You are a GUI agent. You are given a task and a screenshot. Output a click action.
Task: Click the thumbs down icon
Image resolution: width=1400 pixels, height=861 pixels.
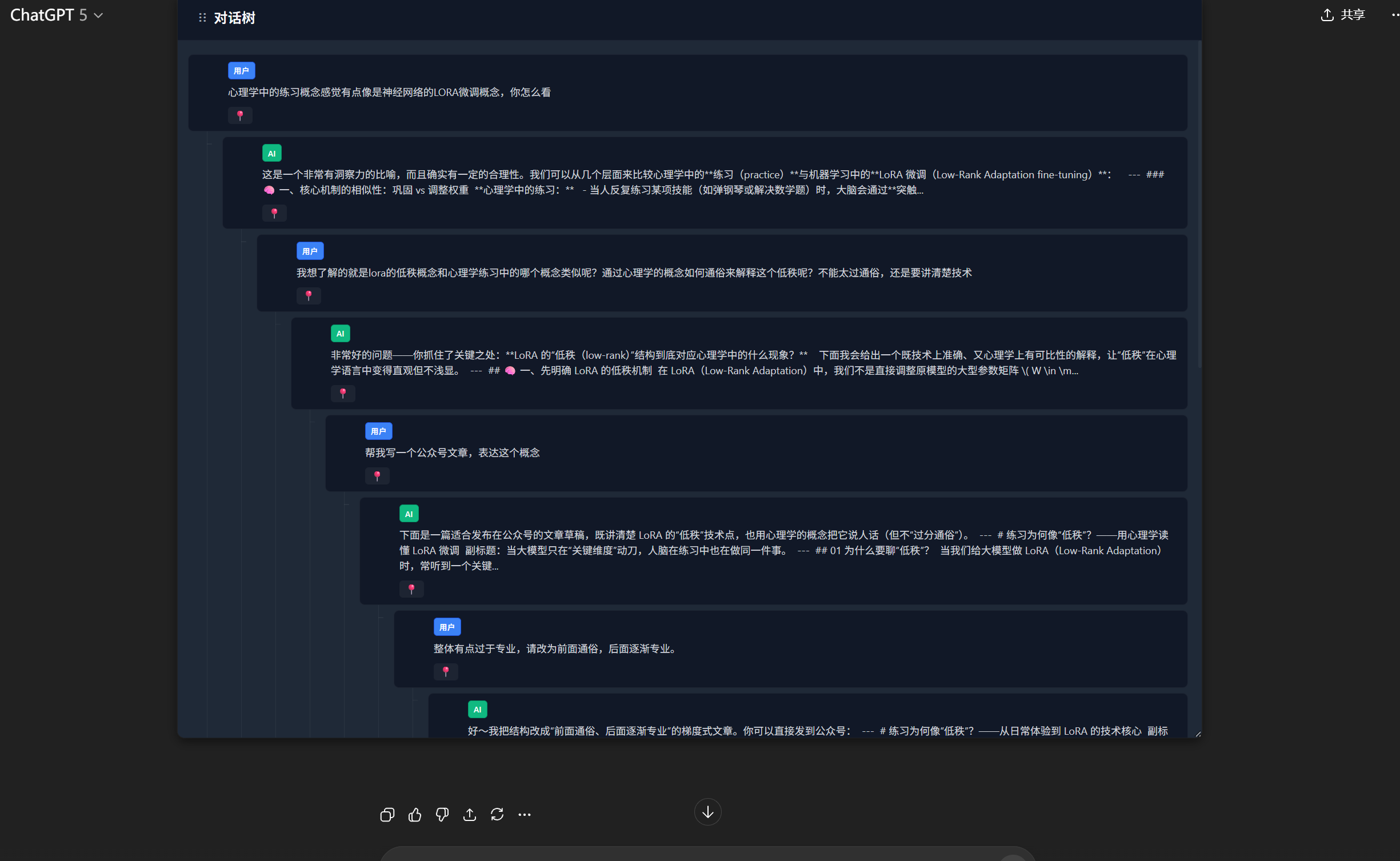(x=442, y=815)
